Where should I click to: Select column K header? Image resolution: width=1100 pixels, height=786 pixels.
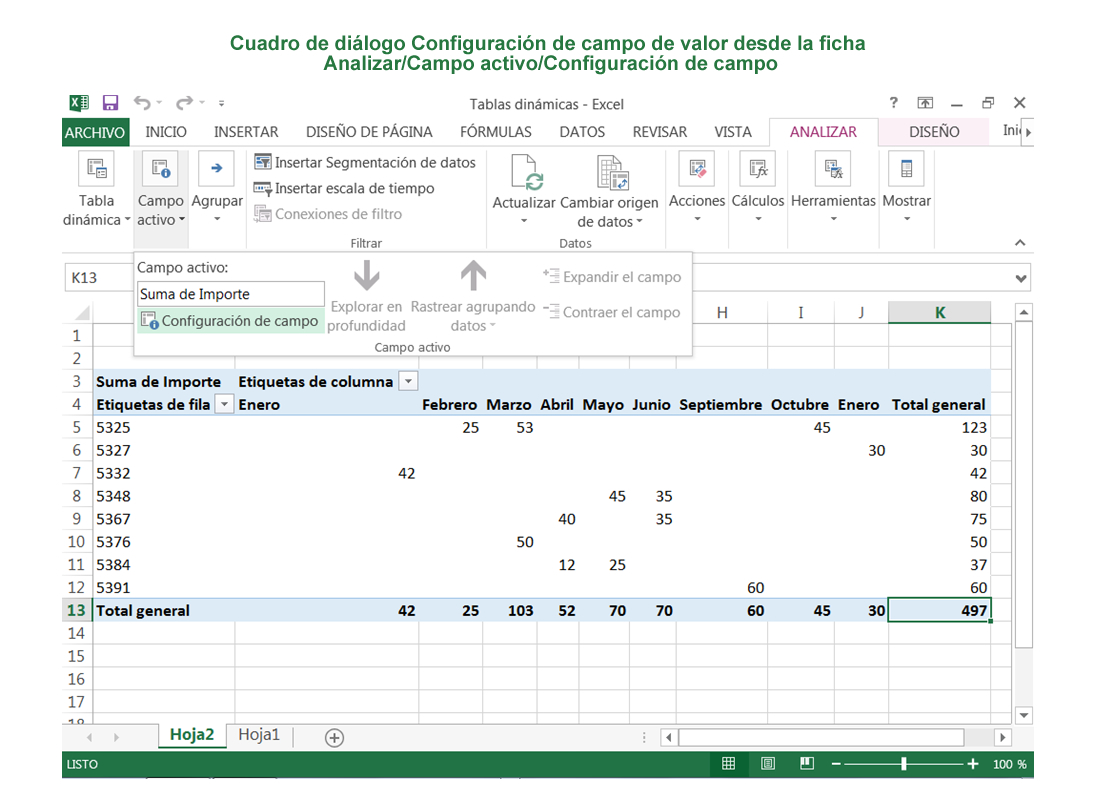point(939,313)
